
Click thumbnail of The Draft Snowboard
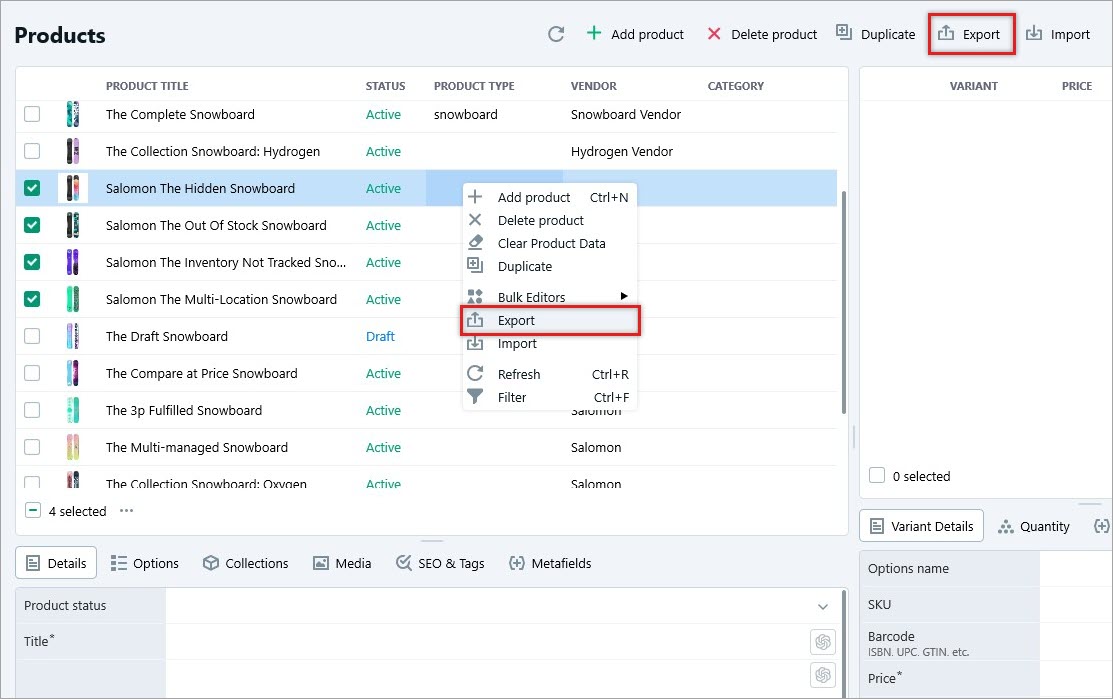[x=72, y=336]
